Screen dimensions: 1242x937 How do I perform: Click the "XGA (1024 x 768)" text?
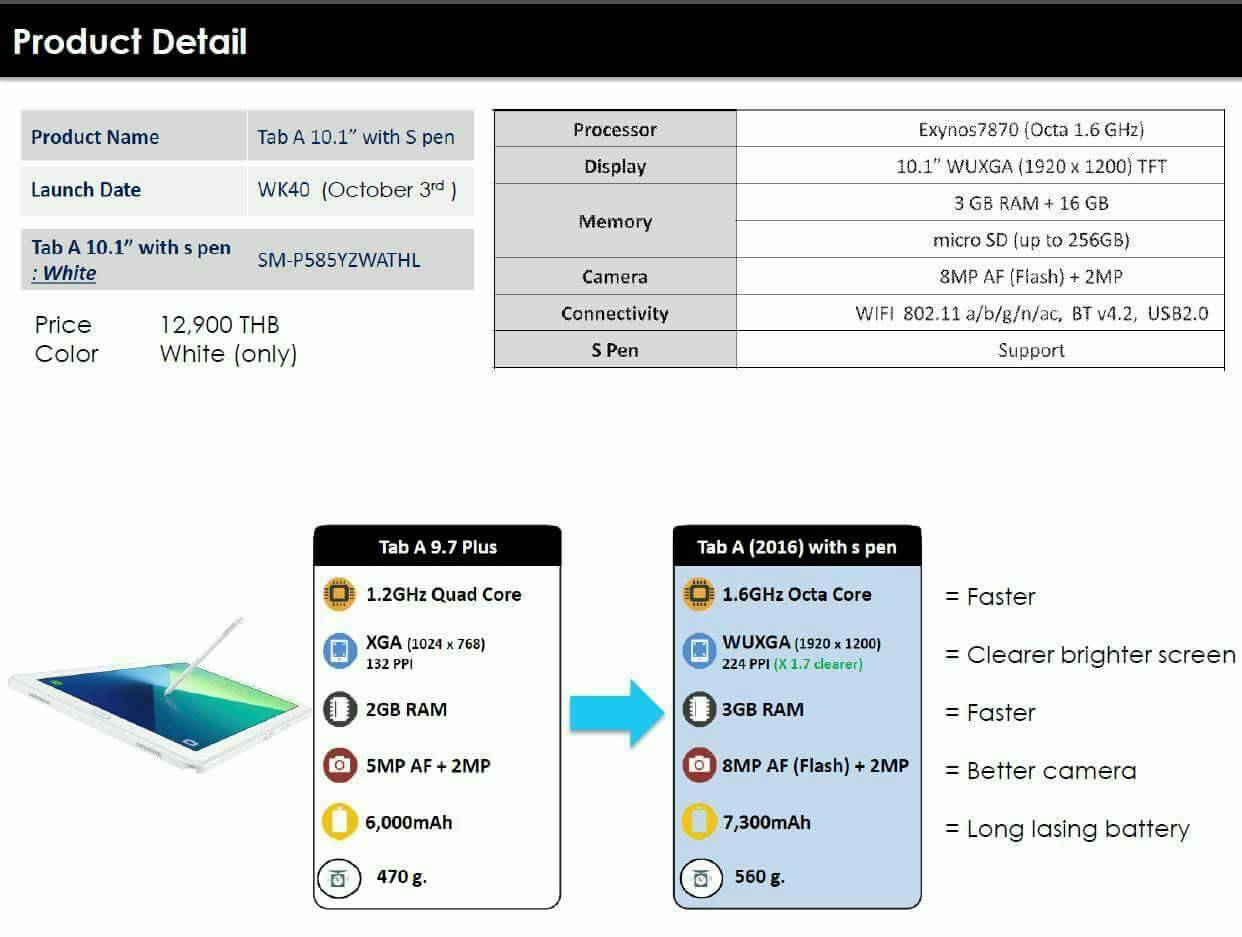coord(425,643)
